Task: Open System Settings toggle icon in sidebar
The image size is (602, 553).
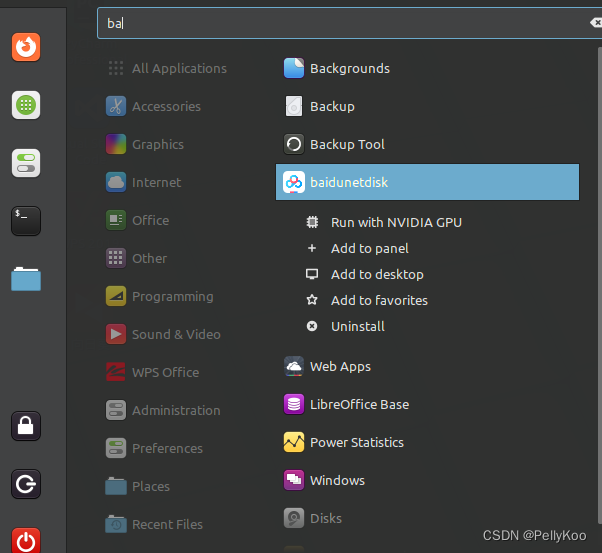Action: point(26,163)
